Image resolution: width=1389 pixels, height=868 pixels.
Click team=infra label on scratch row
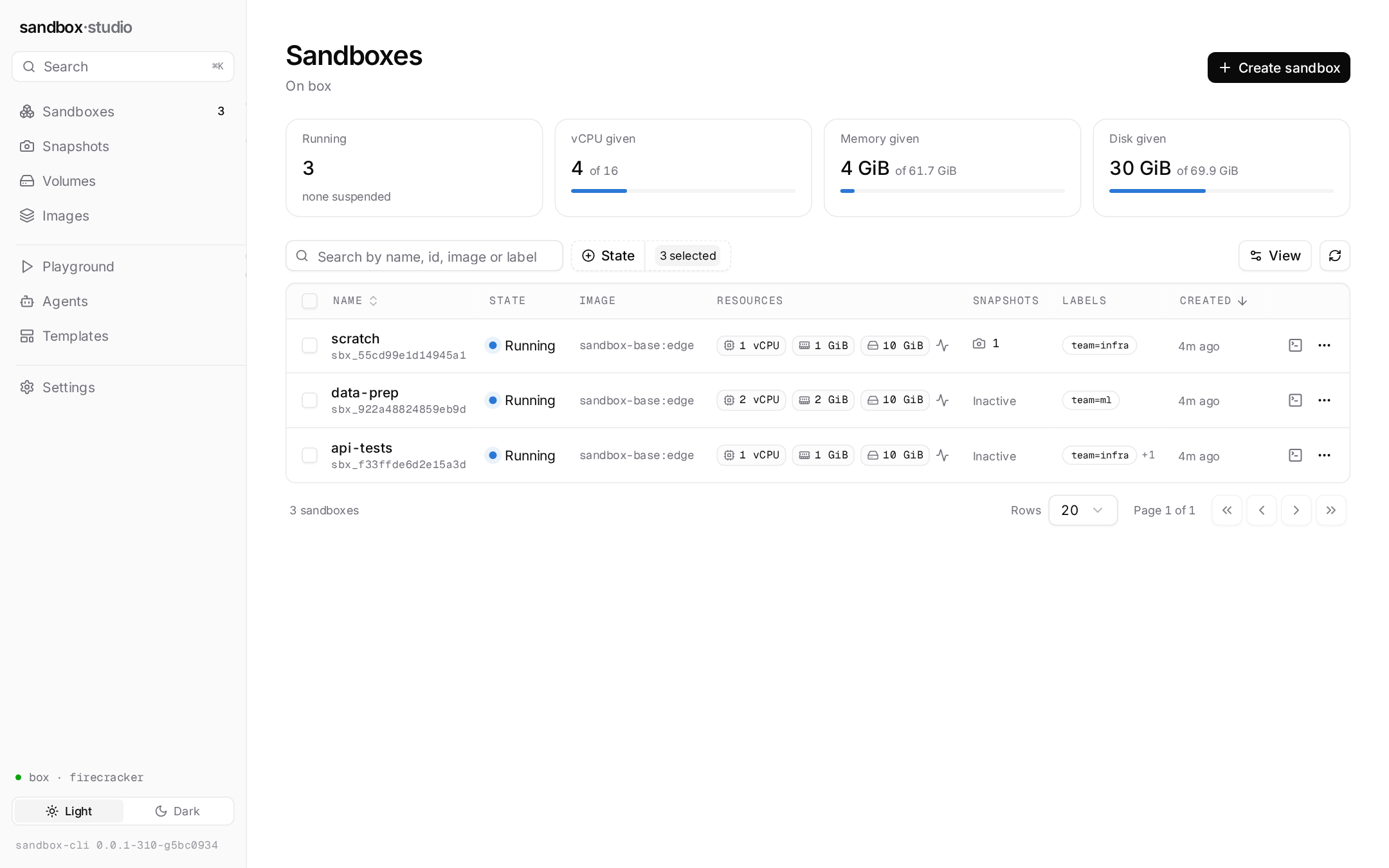[1100, 345]
